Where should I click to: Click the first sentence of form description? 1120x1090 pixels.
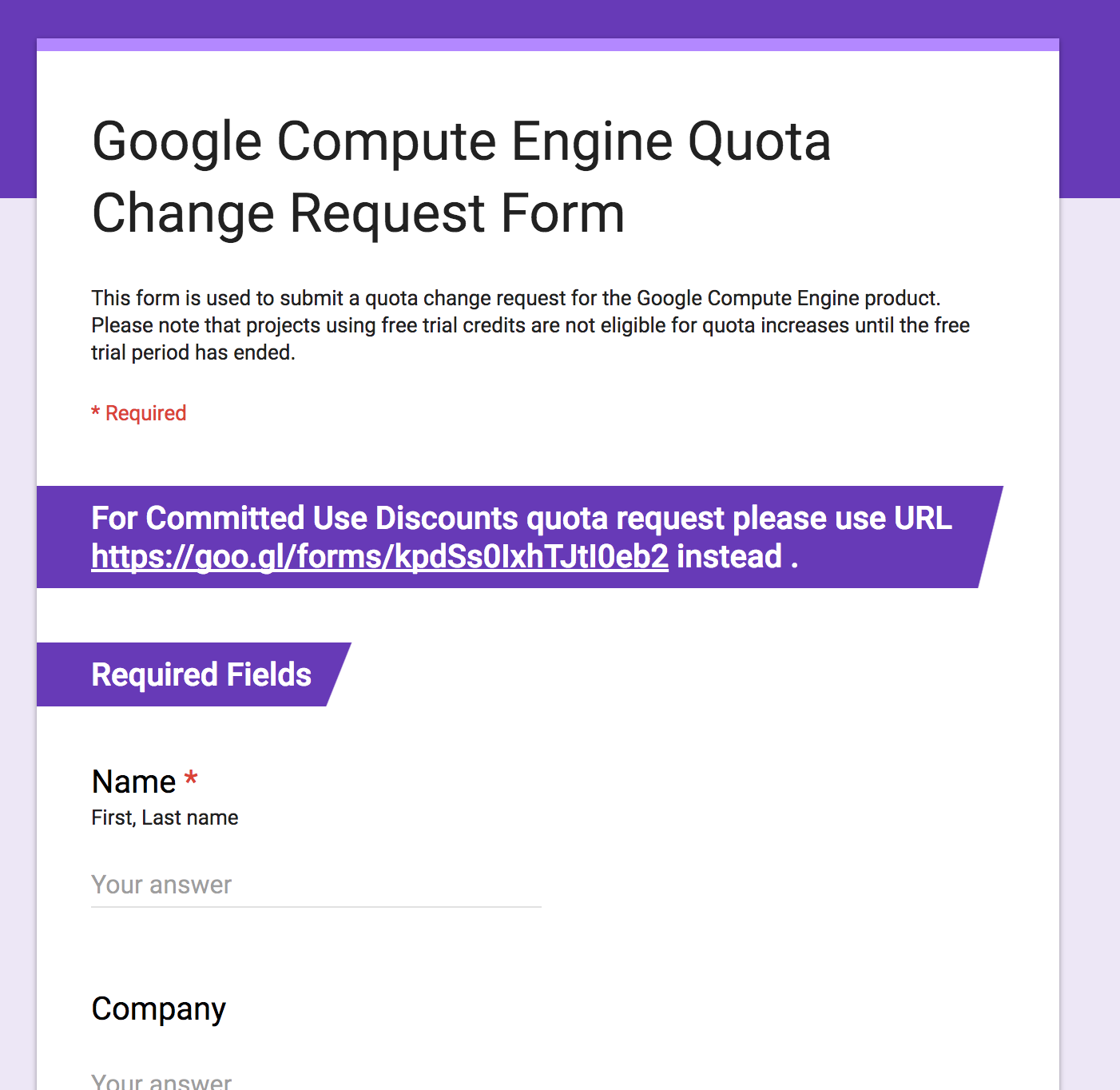tap(515, 298)
